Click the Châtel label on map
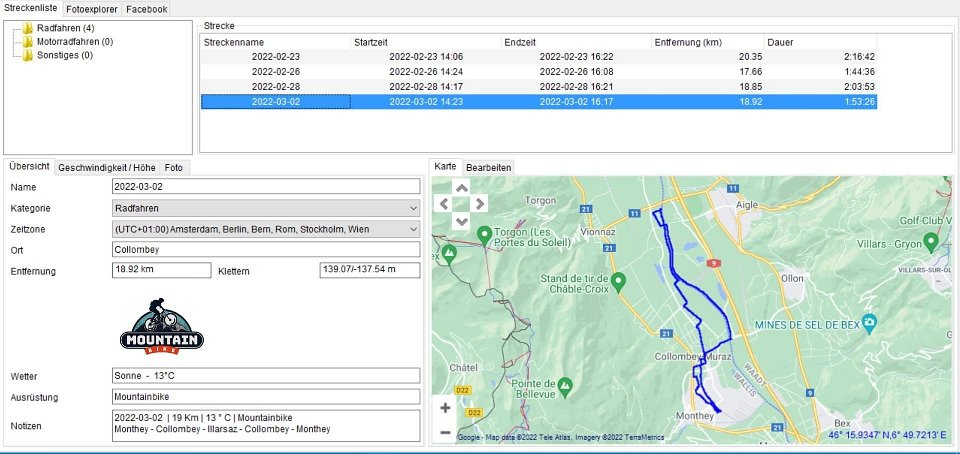The image size is (960, 454). (463, 368)
